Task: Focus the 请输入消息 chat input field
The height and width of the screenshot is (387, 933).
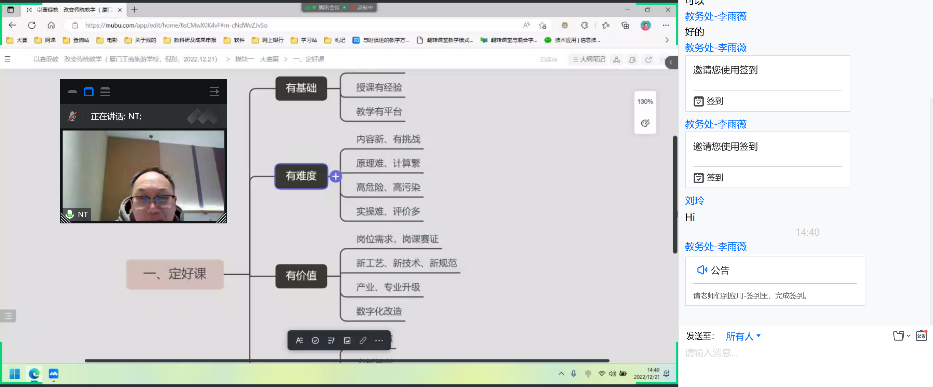Action: pos(806,353)
